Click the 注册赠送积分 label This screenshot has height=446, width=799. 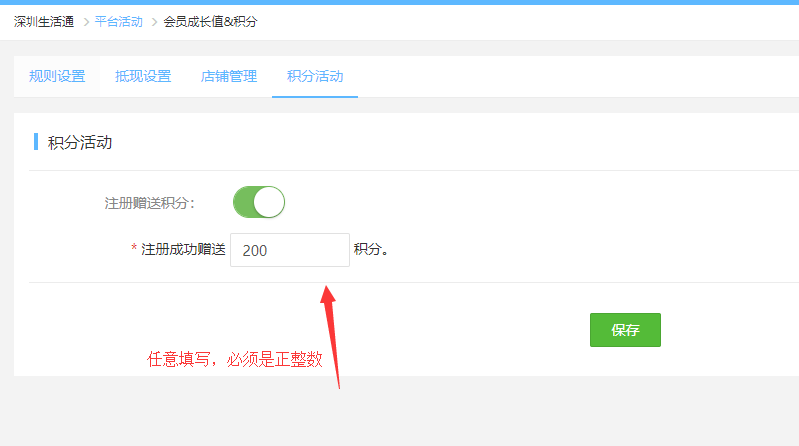[x=150, y=203]
